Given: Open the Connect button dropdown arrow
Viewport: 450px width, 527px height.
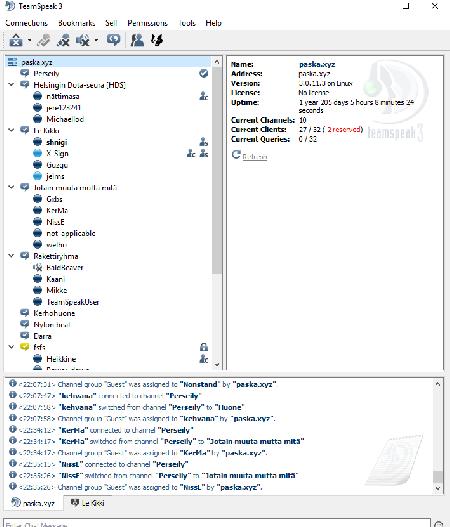Looking at the screenshot, I should (x=30, y=41).
